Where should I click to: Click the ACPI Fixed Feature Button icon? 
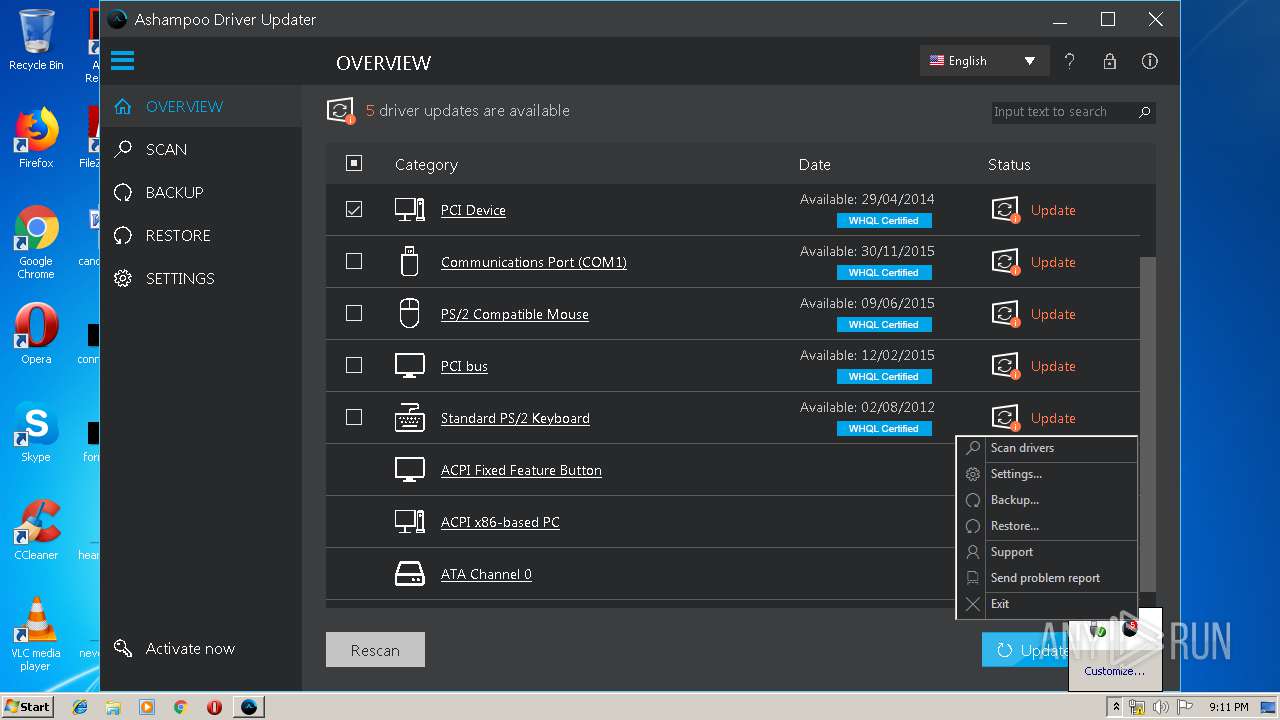coord(409,470)
